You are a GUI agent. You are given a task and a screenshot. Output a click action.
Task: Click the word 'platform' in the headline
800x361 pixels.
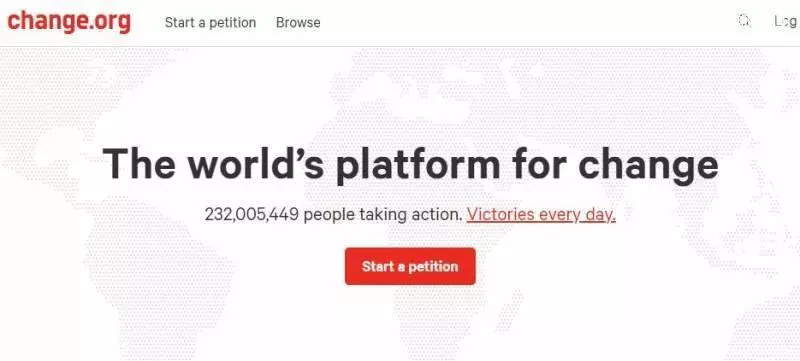pyautogui.click(x=418, y=164)
